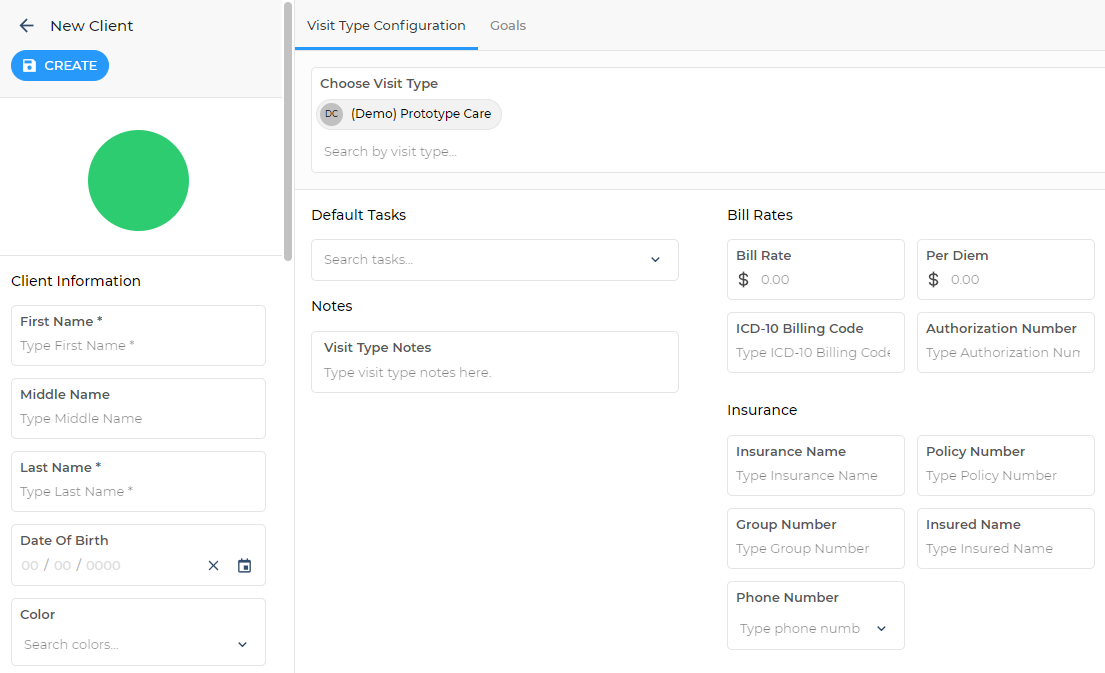Click into the Insurance Name field
1105x673 pixels.
tap(815, 476)
